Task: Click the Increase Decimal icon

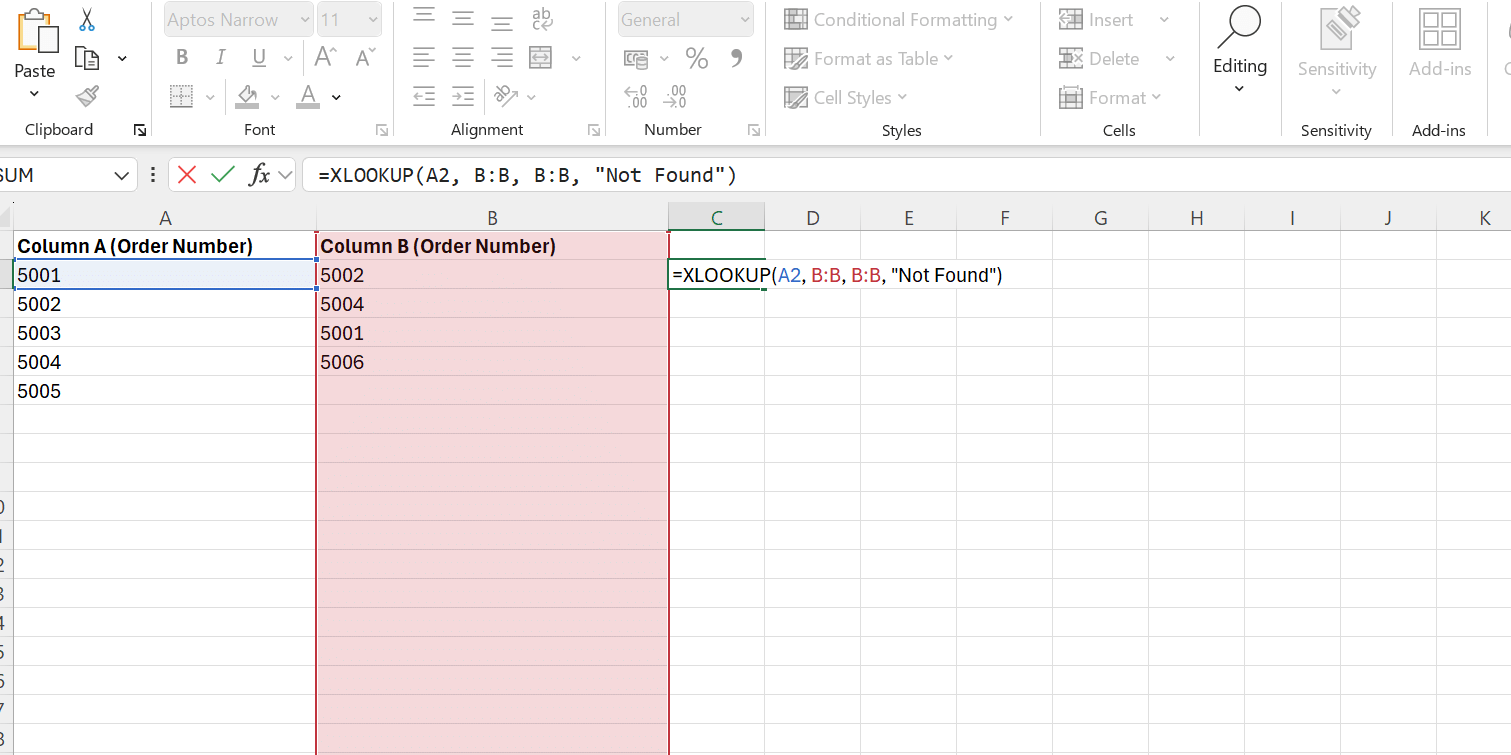Action: coord(636,97)
